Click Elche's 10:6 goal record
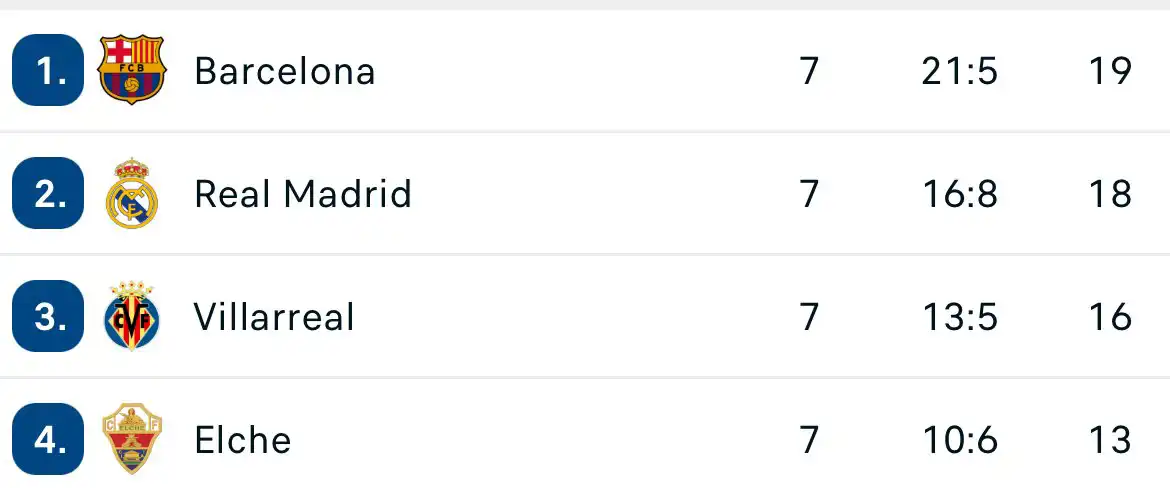Image resolution: width=1170 pixels, height=488 pixels. tap(960, 439)
